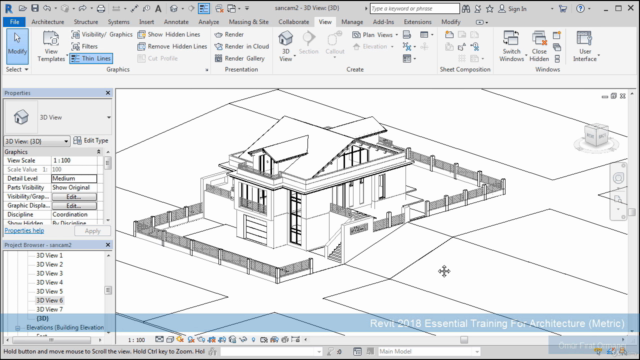This screenshot has height=360, width=640.
Task: Select 3D View 6 in Project Browser
Action: pyautogui.click(x=49, y=300)
